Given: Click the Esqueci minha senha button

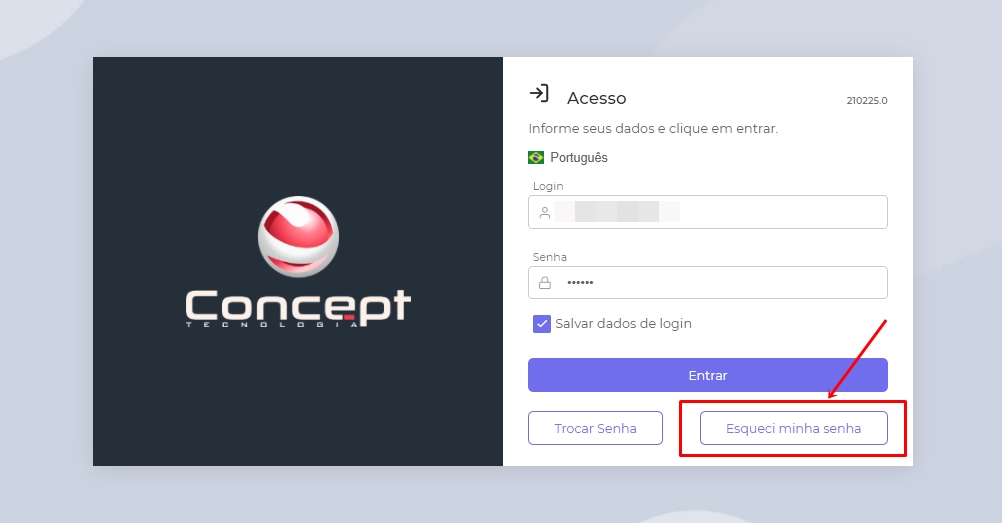Looking at the screenshot, I should pos(794,428).
